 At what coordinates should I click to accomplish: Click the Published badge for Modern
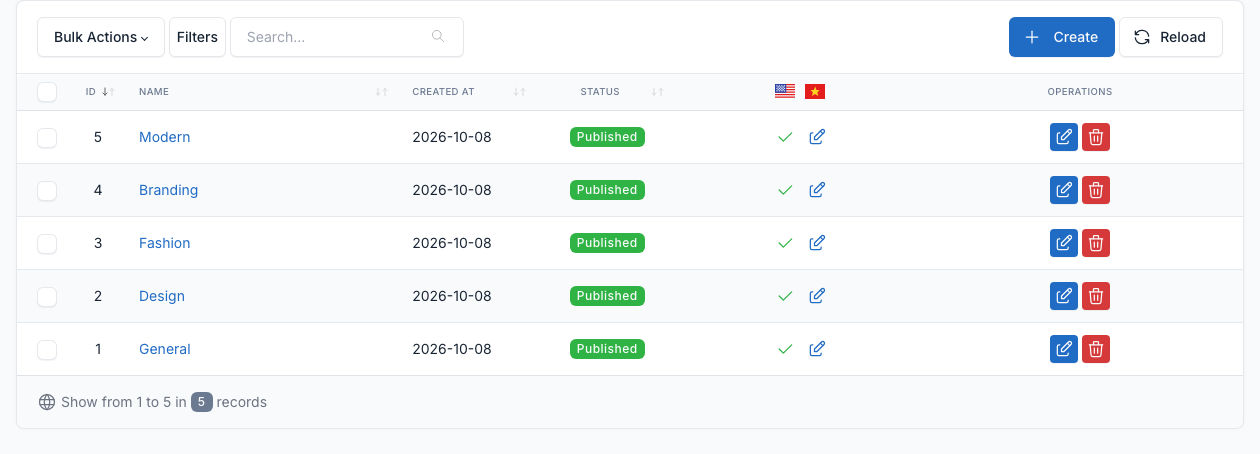[607, 137]
